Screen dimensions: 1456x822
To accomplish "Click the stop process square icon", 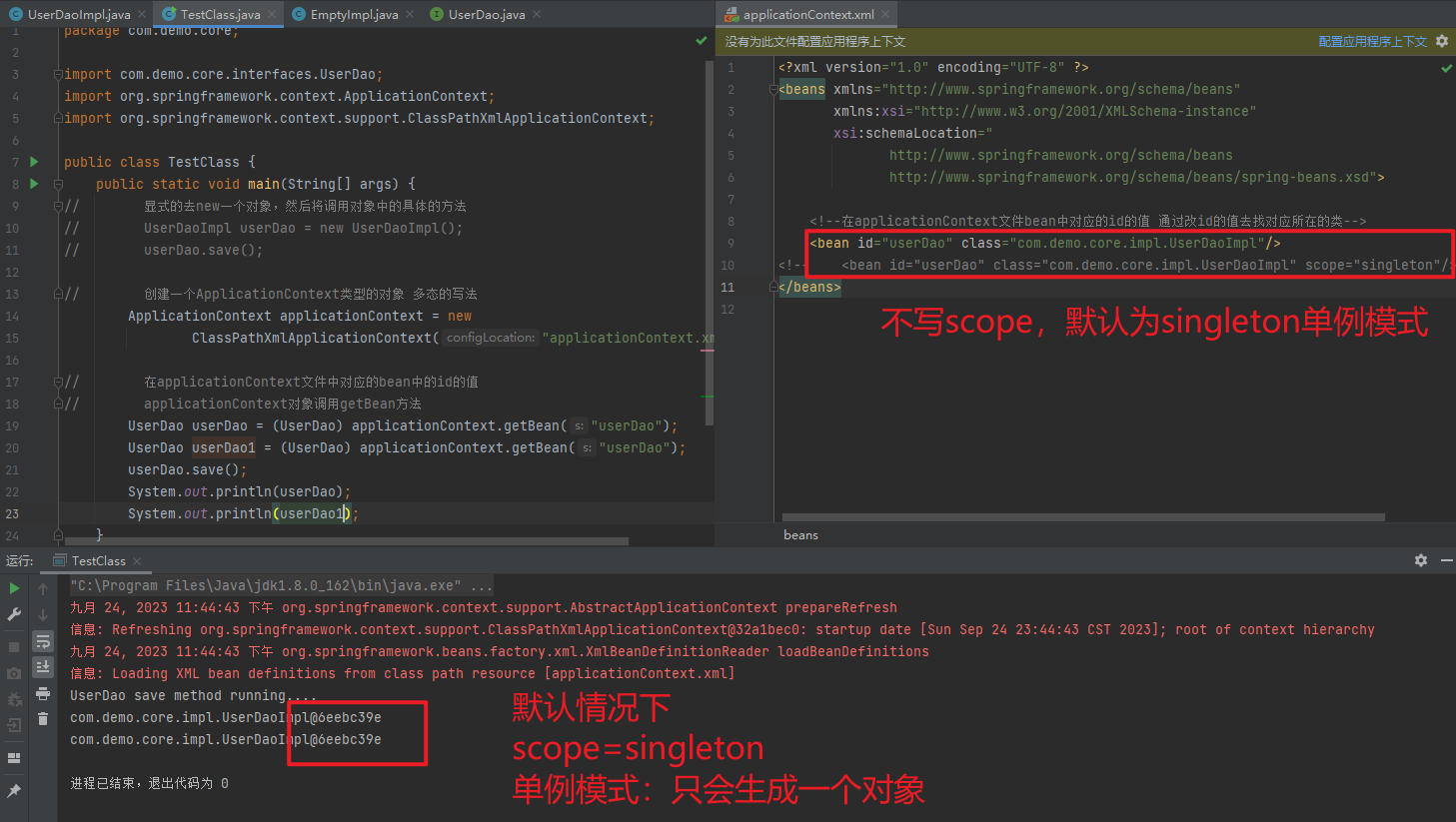I will [14, 647].
